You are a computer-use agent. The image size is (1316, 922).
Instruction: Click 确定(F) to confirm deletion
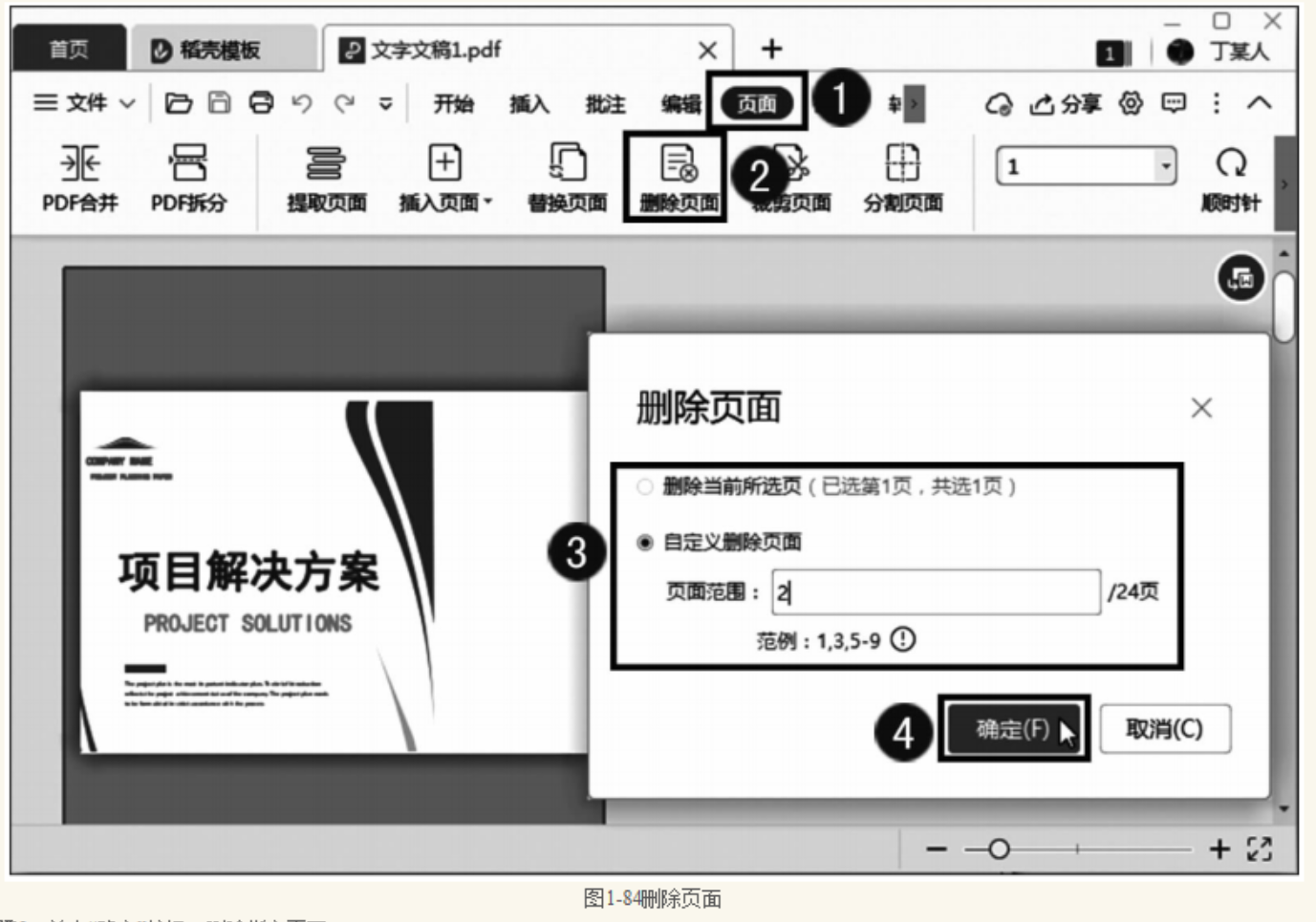pyautogui.click(x=1014, y=730)
